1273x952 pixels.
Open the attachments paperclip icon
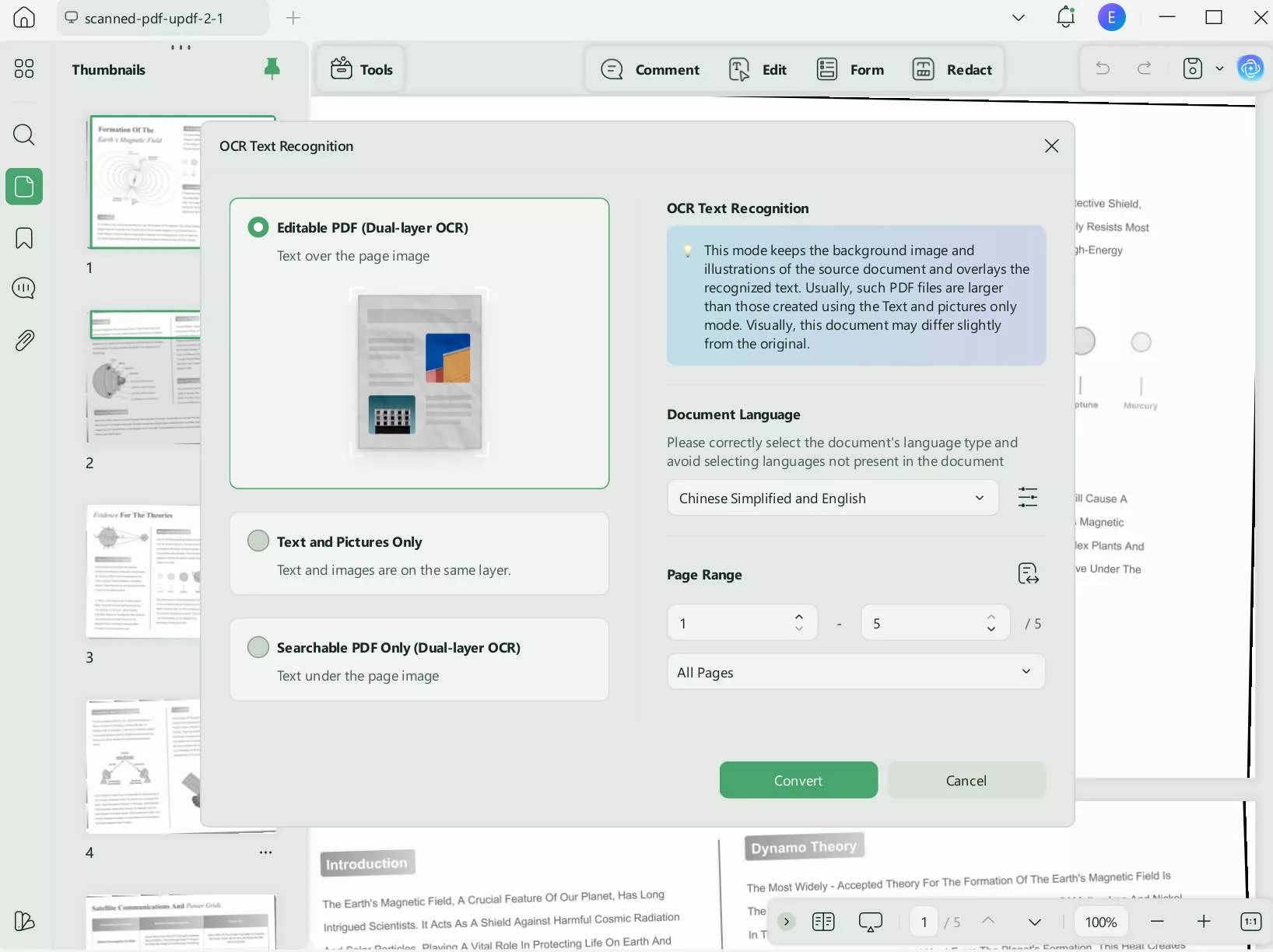tap(24, 341)
